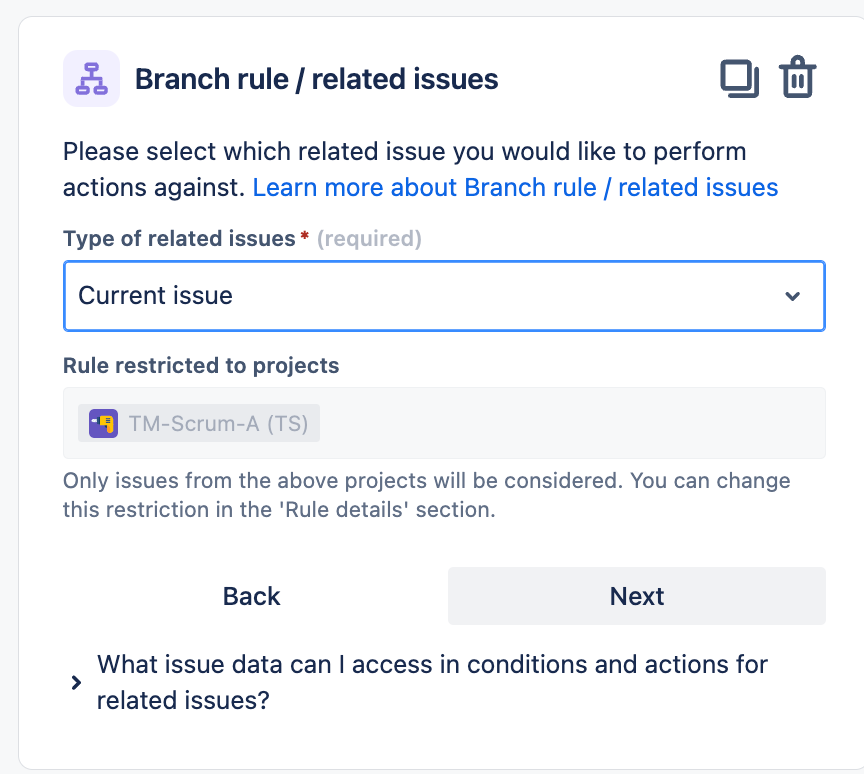
Task: Duplicate this component with the copy icon
Action: (x=739, y=78)
